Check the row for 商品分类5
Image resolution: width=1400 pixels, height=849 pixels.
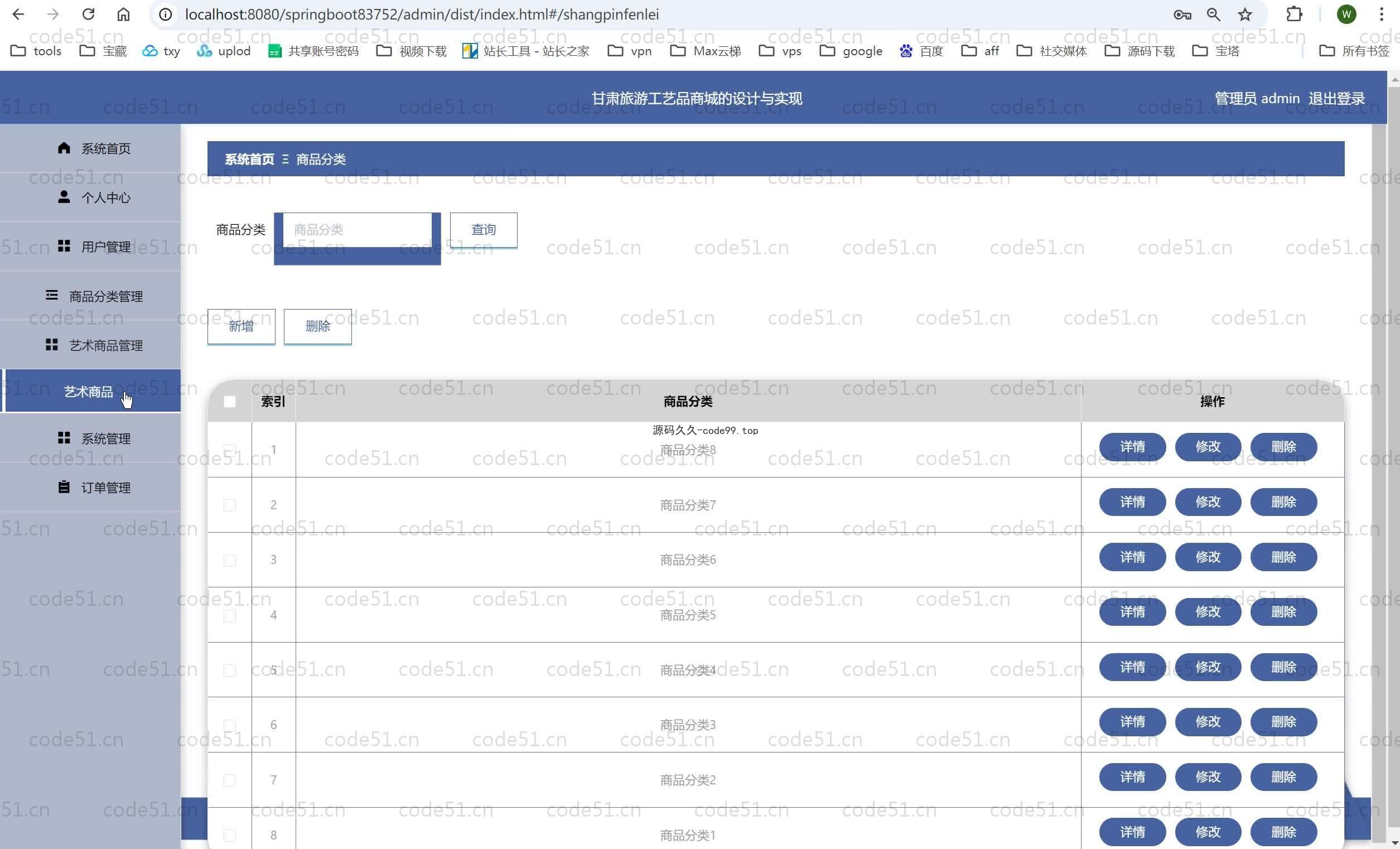[x=230, y=615]
